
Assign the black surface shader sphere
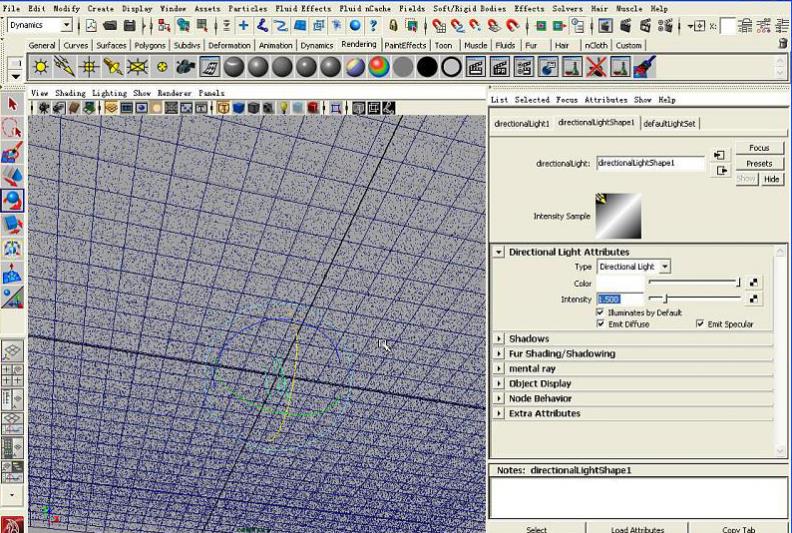click(427, 67)
